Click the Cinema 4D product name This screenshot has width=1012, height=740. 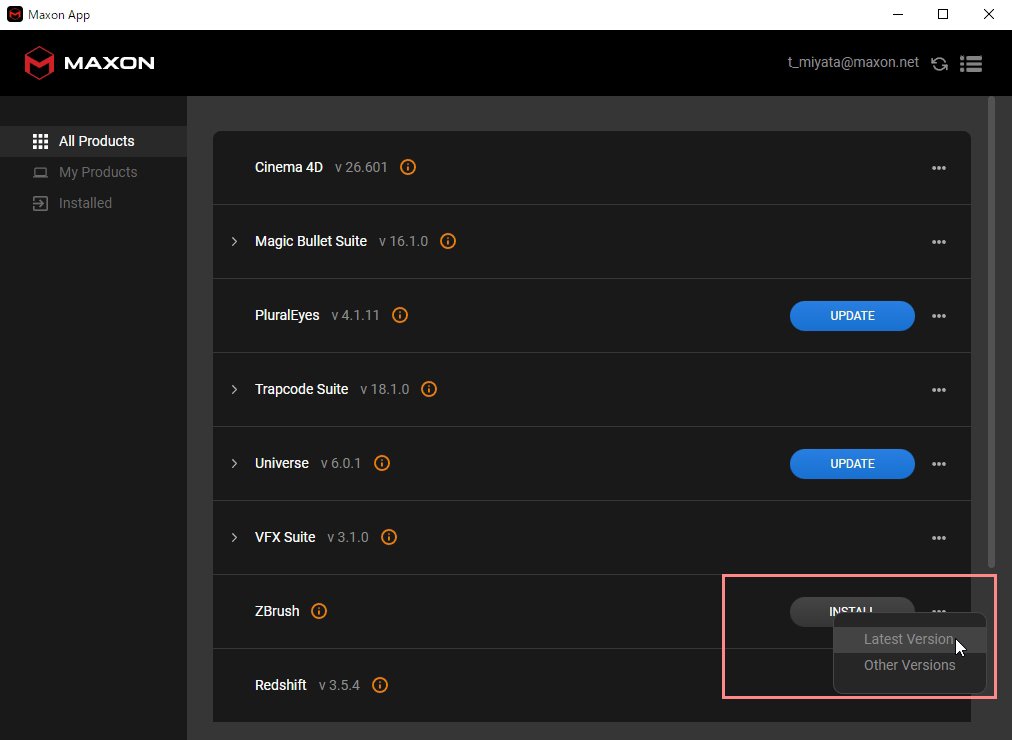[x=288, y=167]
